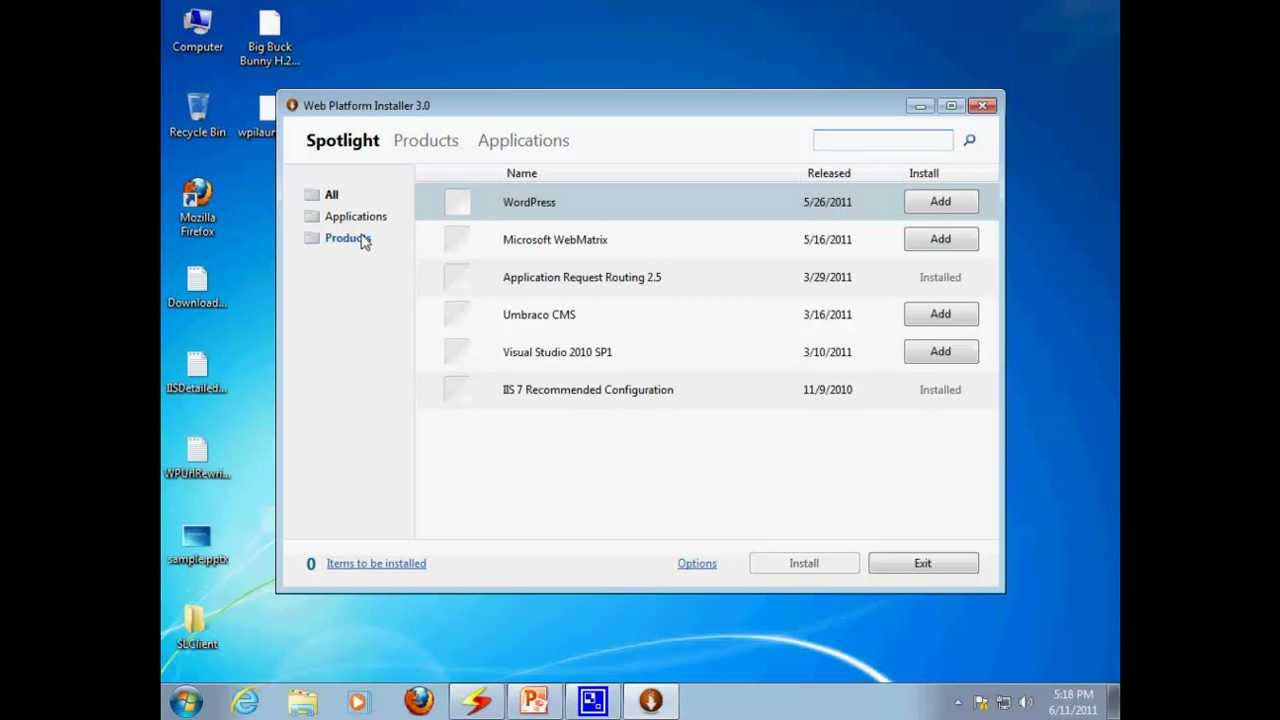The image size is (1280, 720).
Task: Open the Download... file on desktop
Action: click(x=197, y=287)
